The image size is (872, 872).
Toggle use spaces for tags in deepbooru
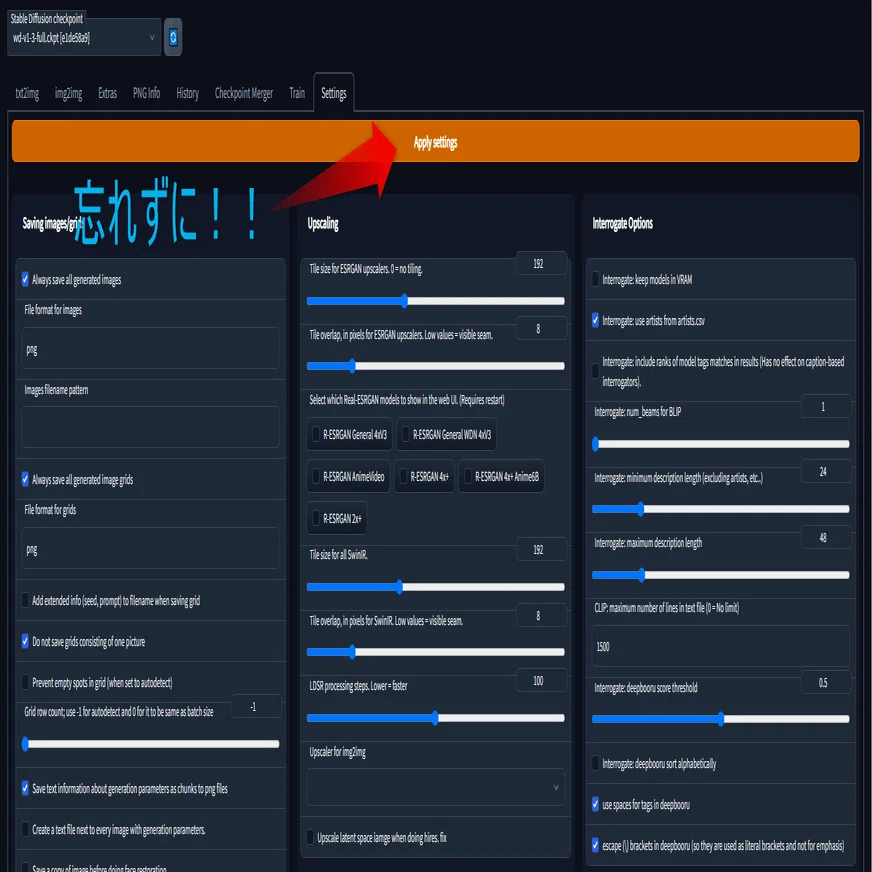click(596, 804)
